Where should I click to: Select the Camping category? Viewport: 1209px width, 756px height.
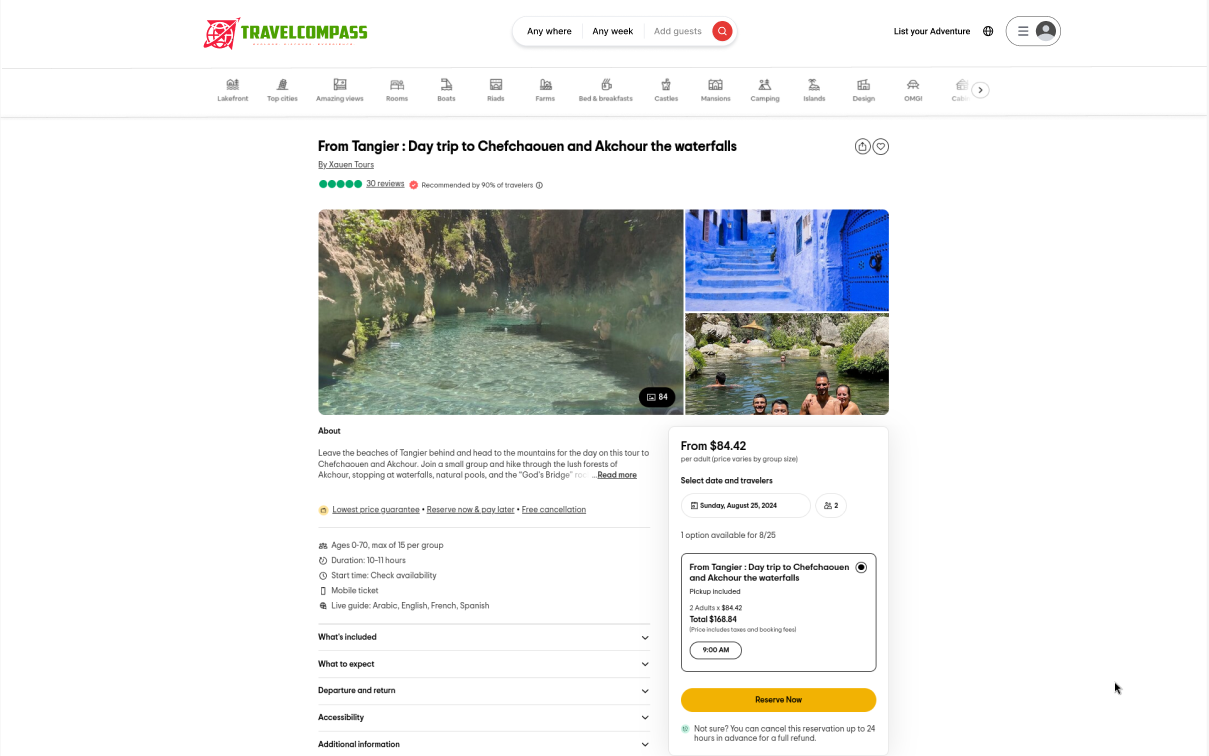point(765,90)
